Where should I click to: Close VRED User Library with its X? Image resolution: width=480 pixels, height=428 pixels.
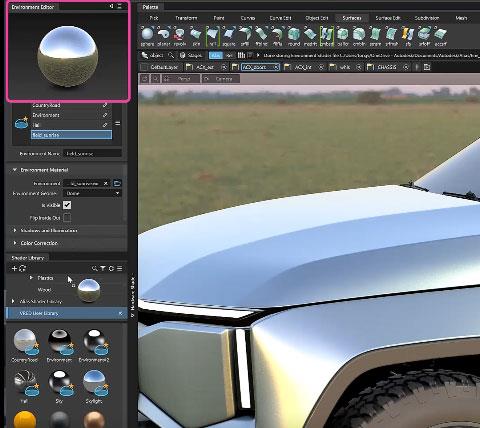[x=121, y=313]
